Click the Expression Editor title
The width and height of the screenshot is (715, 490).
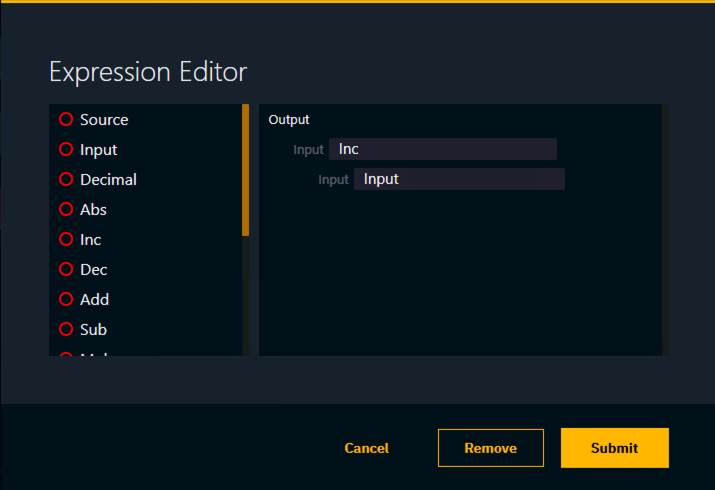coord(148,72)
